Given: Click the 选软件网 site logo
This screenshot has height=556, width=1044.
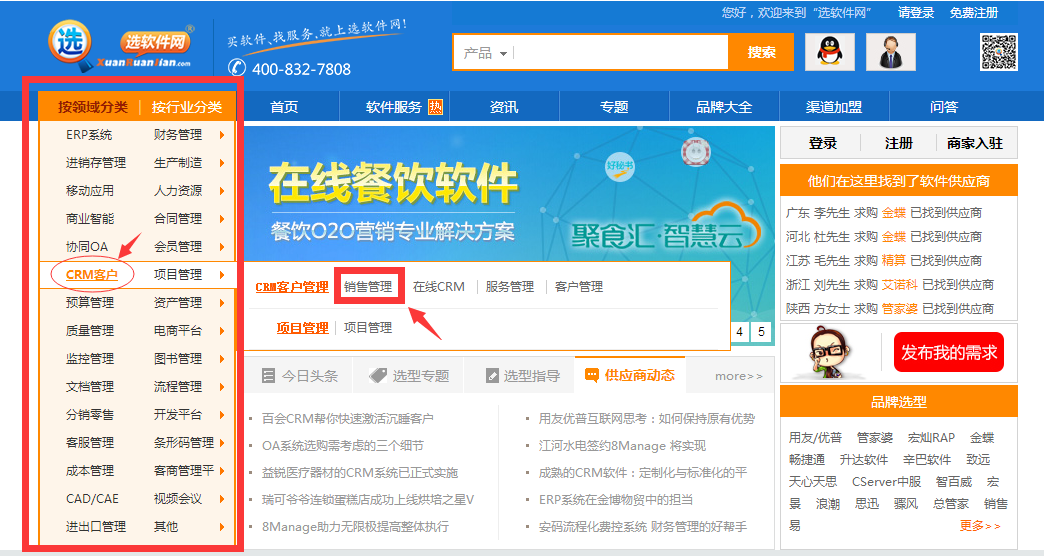Looking at the screenshot, I should pyautogui.click(x=121, y=45).
